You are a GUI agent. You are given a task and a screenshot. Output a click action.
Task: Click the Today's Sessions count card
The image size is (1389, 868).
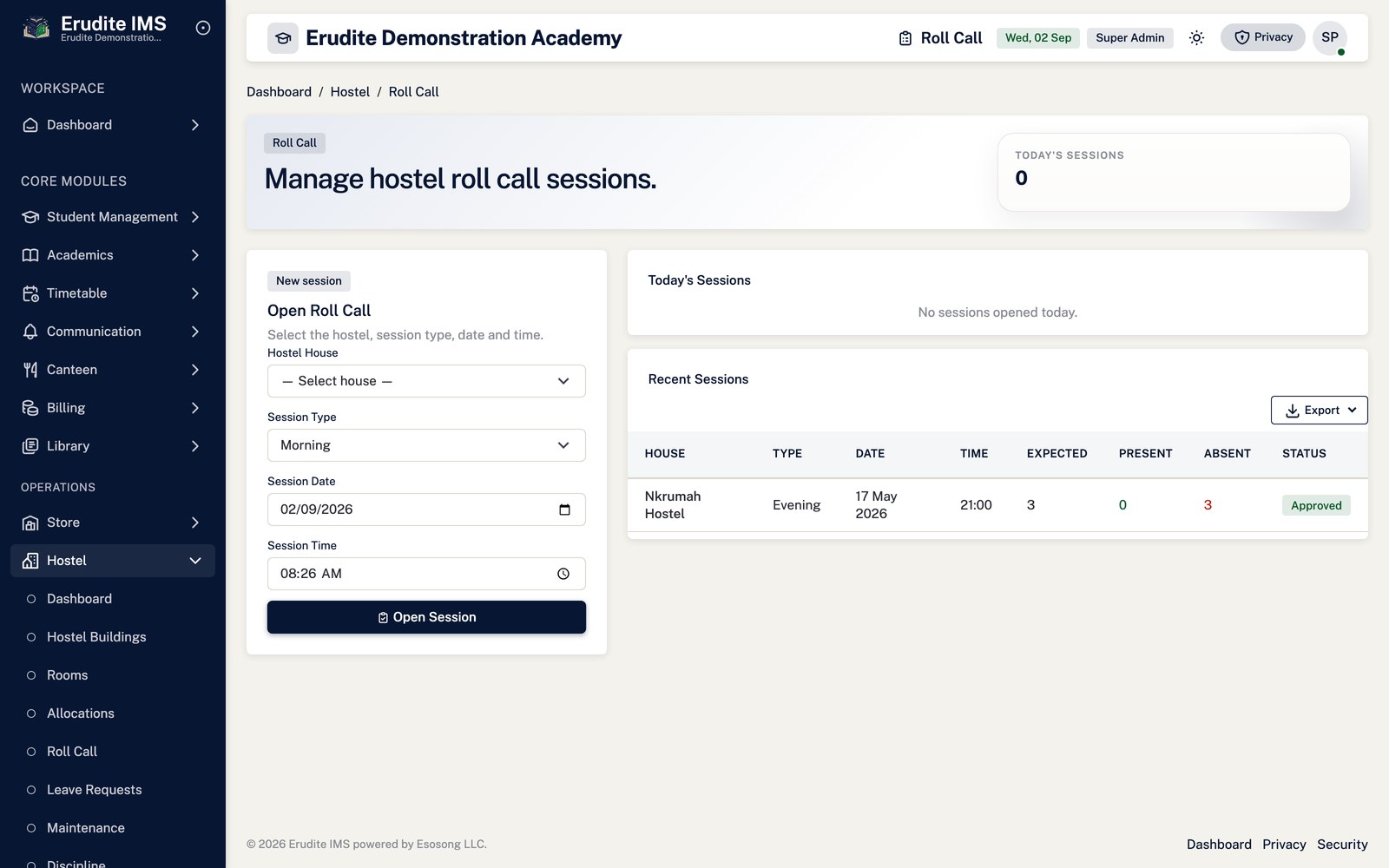coord(1174,172)
